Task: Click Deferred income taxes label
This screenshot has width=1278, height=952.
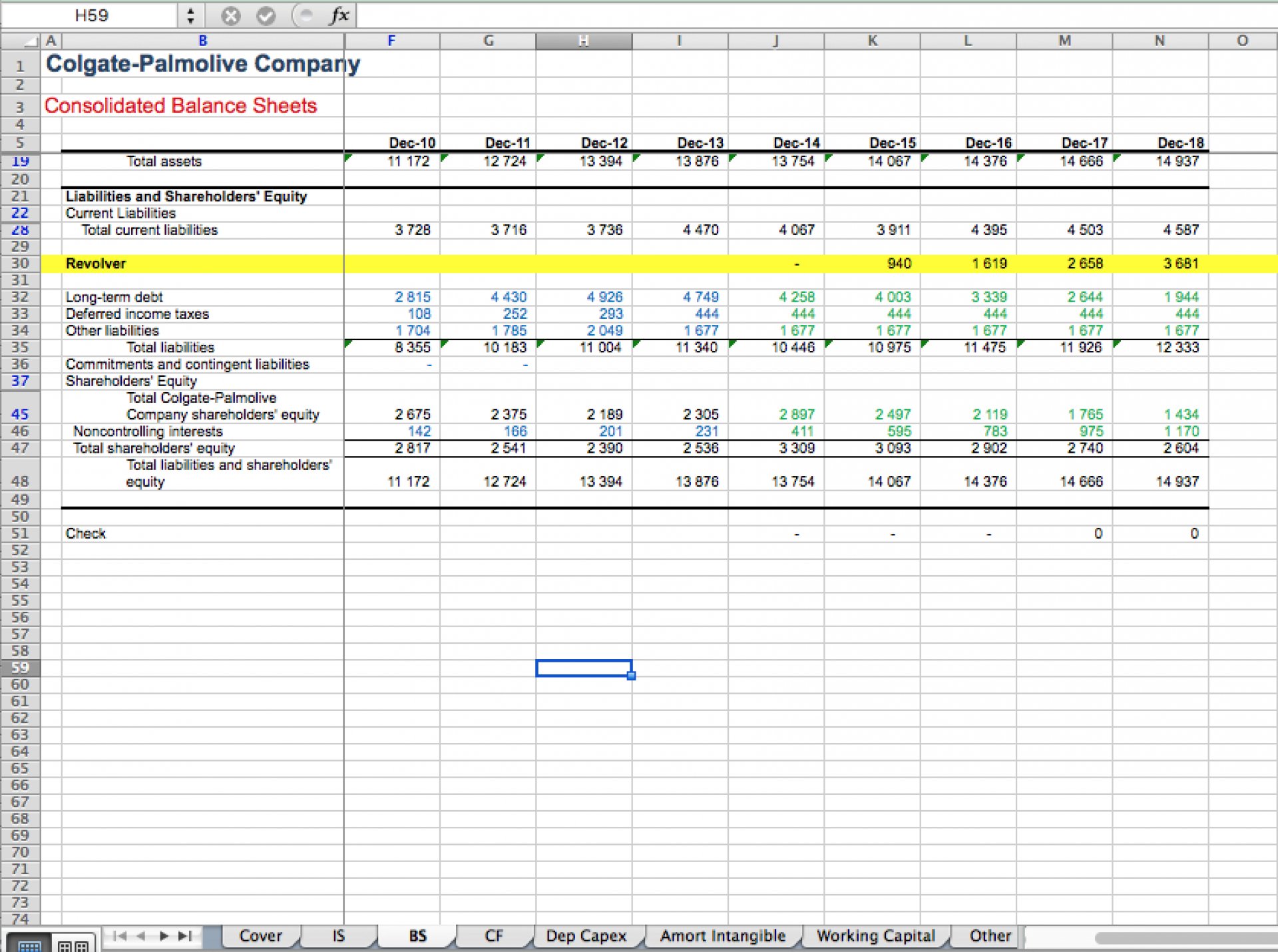Action: [137, 314]
